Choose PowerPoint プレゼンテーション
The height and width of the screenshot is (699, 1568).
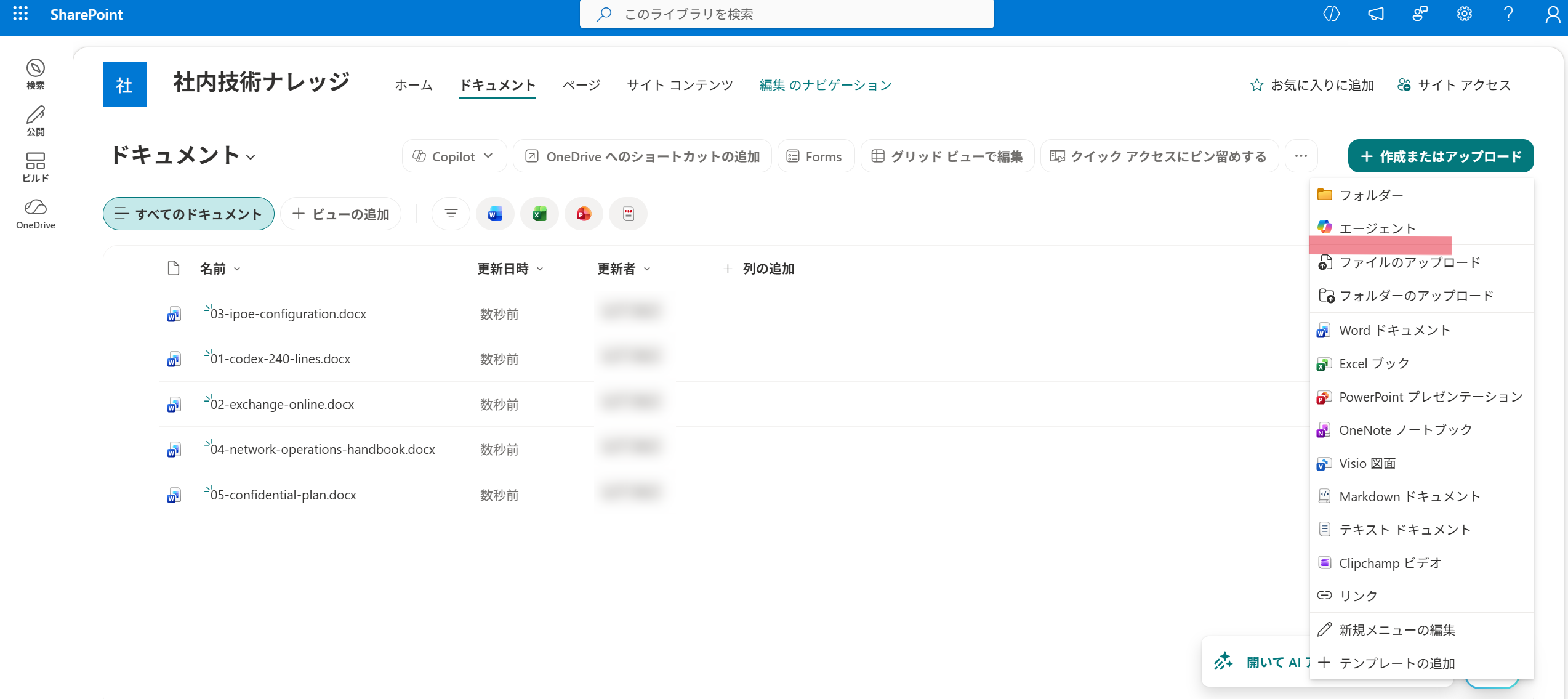(x=1421, y=397)
